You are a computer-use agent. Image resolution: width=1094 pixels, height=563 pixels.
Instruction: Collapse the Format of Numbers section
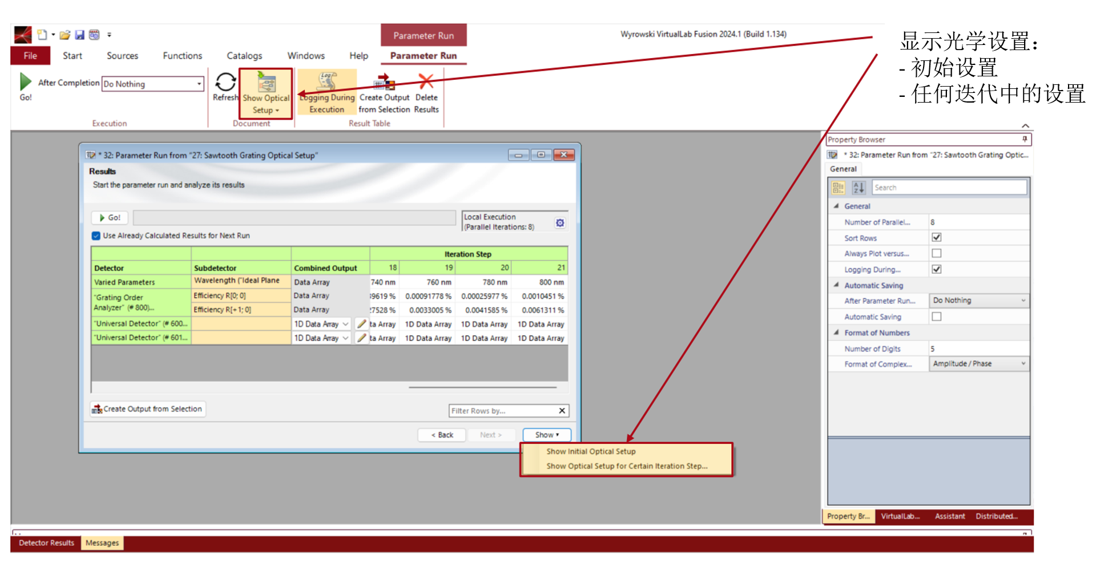click(837, 333)
